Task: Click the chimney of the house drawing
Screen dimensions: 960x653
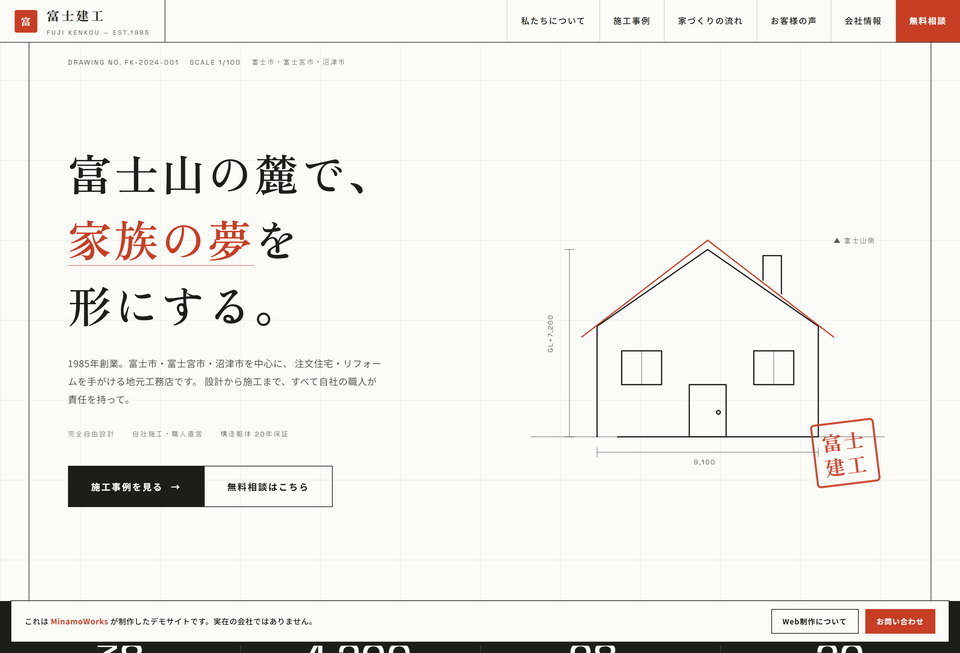Action: (x=772, y=274)
